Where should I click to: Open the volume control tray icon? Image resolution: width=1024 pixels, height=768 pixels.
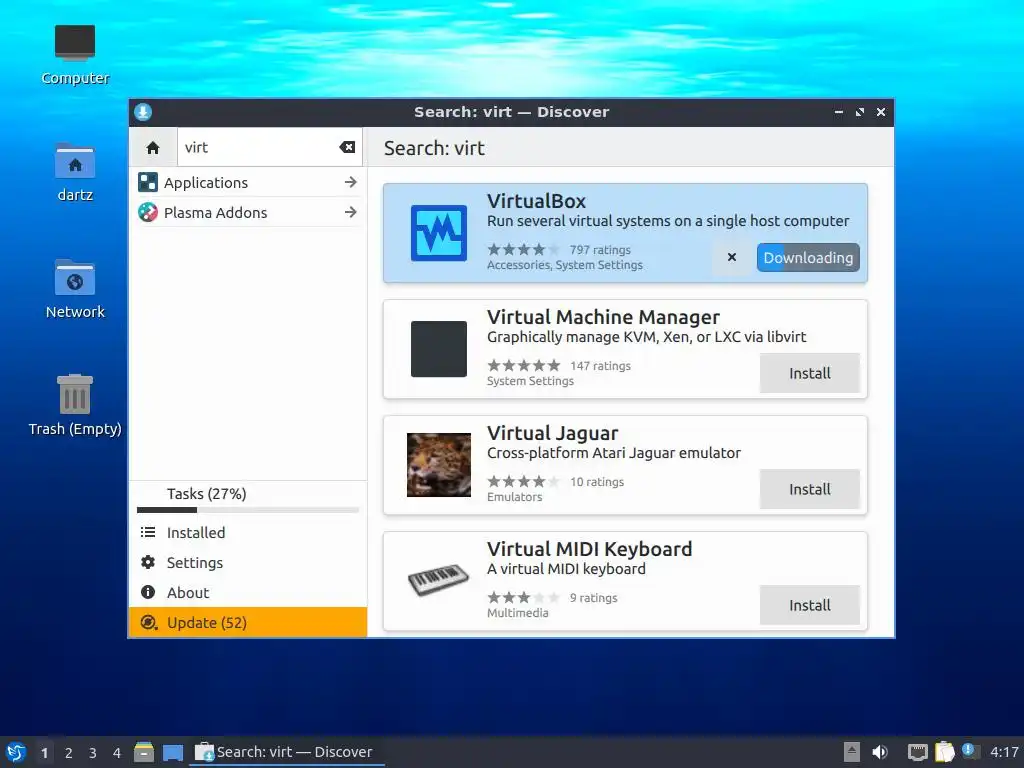880,752
